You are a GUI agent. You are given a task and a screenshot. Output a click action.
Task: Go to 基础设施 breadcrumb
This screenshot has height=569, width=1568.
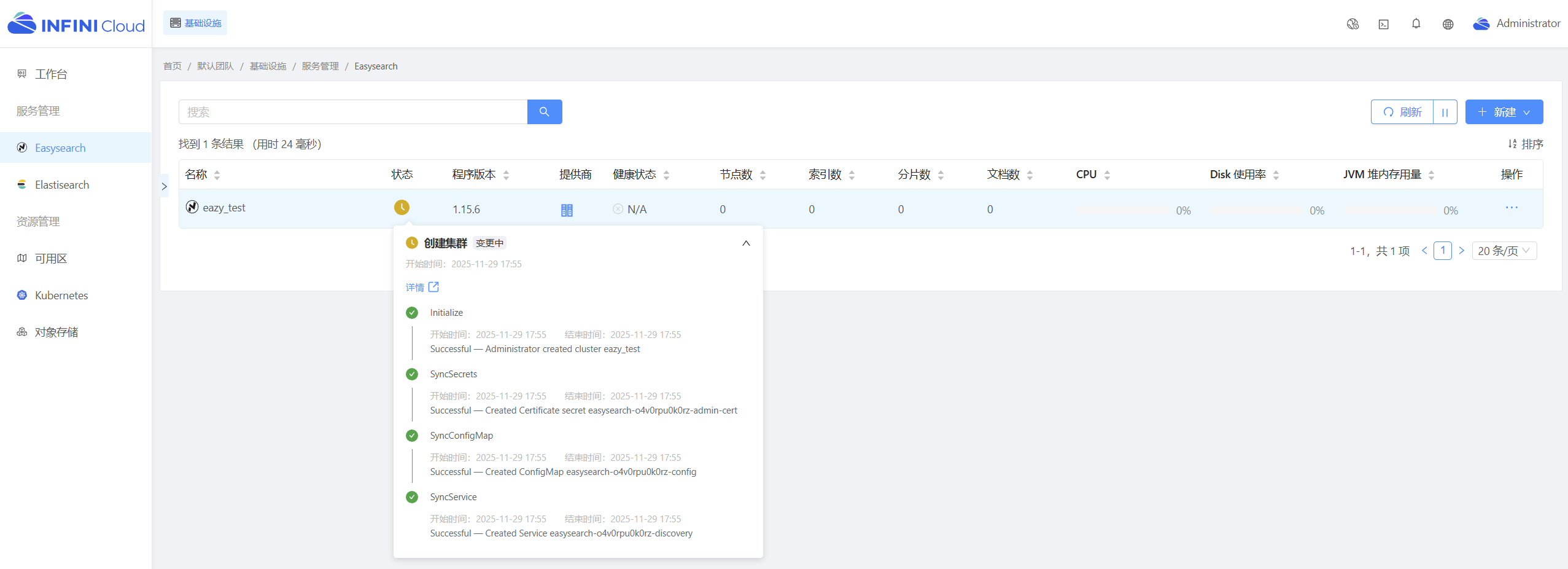268,66
